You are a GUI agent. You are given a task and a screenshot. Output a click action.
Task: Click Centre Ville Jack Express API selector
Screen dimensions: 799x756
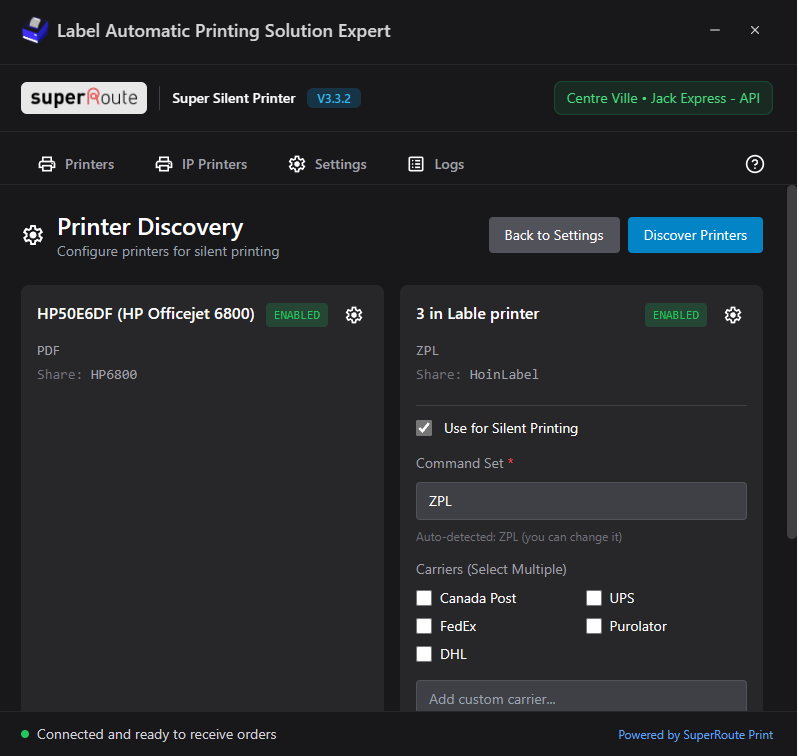[663, 98]
